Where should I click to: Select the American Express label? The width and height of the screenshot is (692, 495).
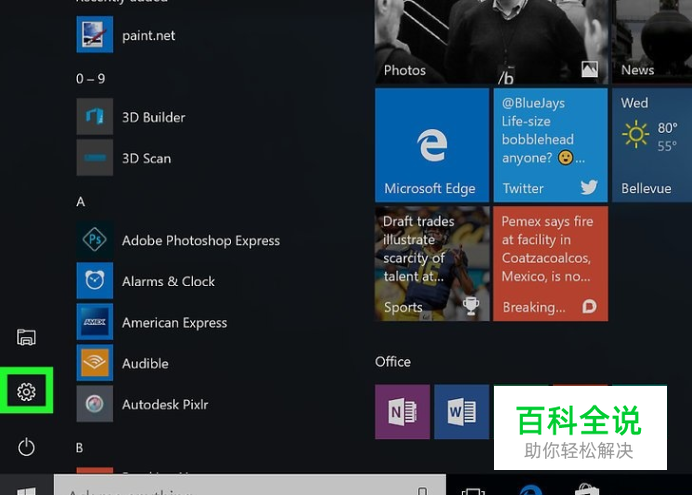coord(174,322)
